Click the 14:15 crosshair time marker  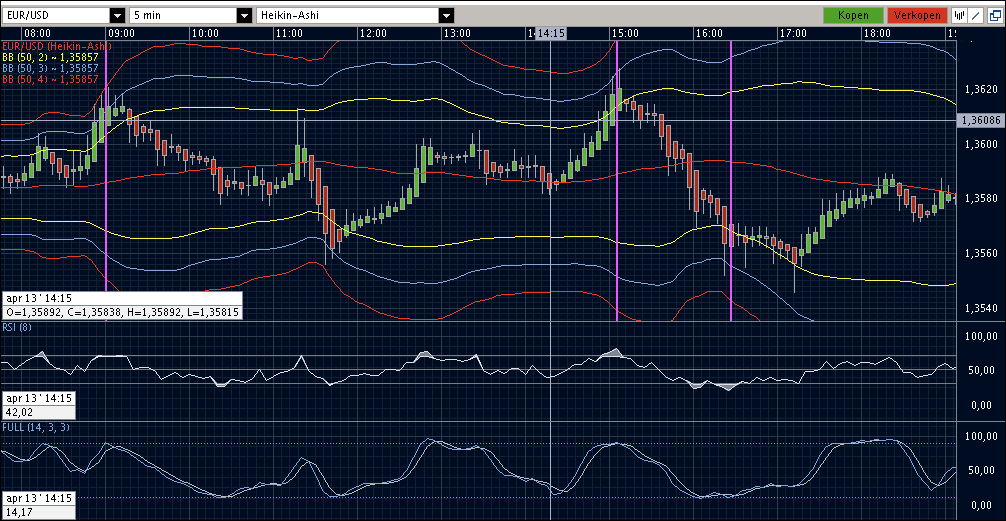tap(550, 33)
